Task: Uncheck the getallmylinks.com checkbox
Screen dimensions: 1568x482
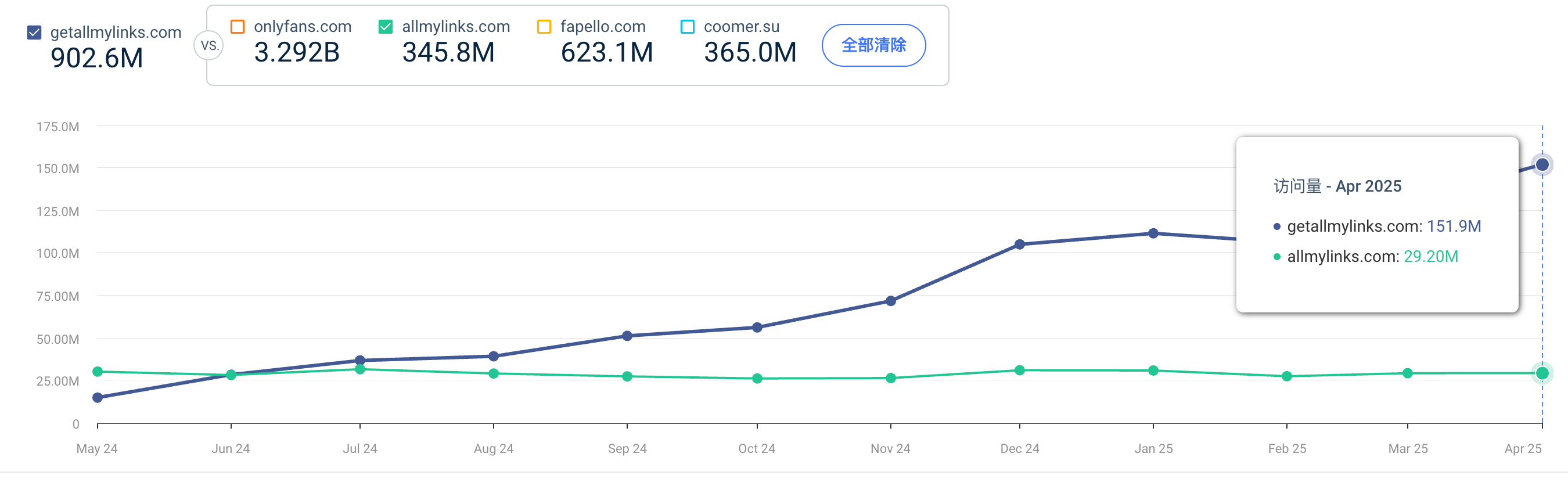Action: point(35,33)
